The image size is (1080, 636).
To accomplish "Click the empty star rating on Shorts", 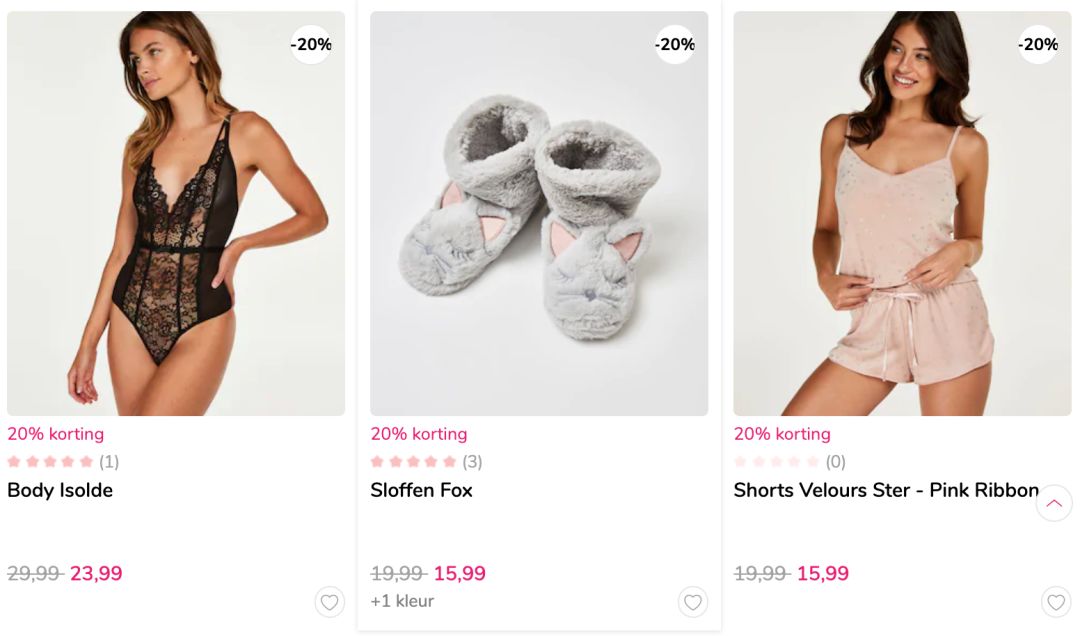I will [x=777, y=462].
